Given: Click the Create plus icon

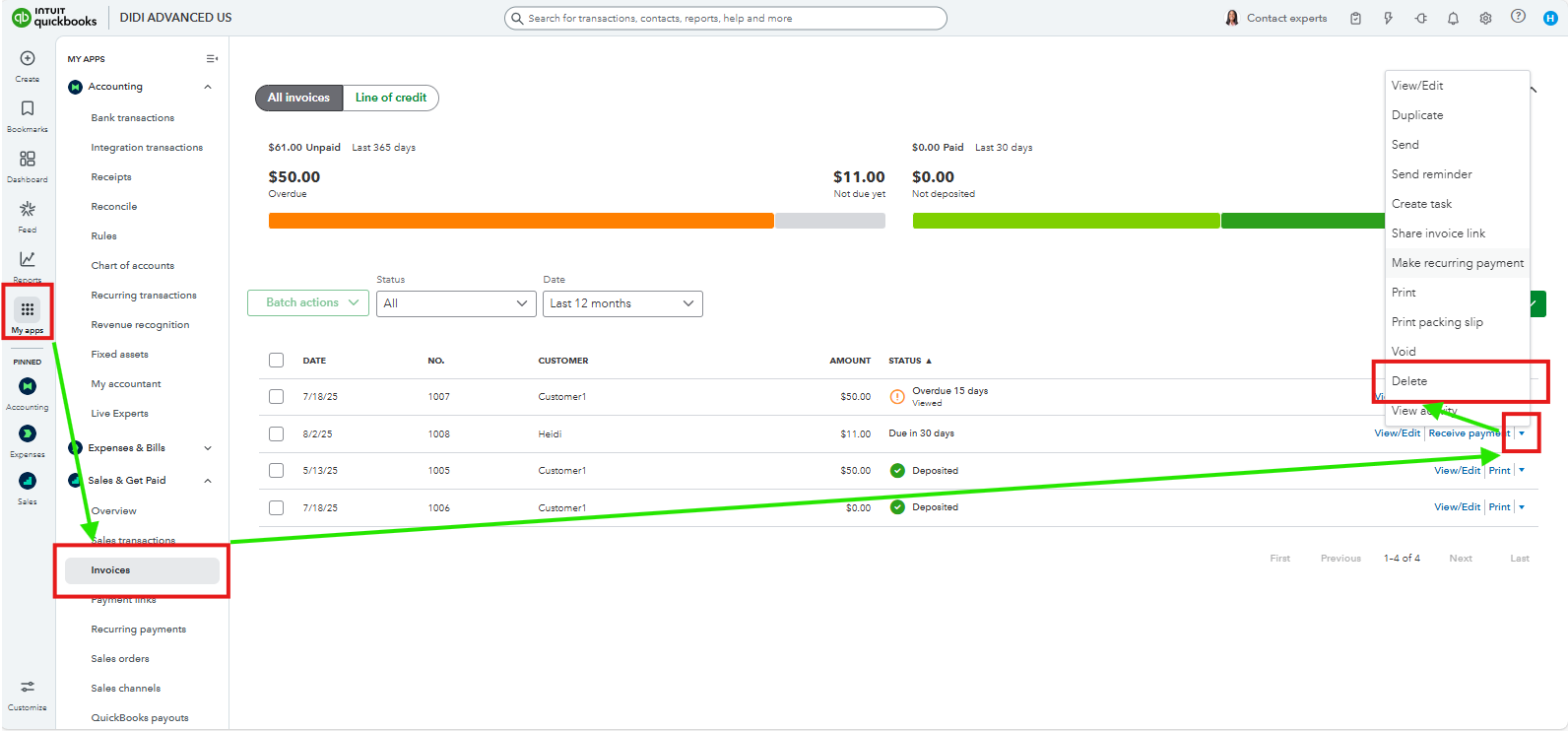Looking at the screenshot, I should tap(28, 59).
